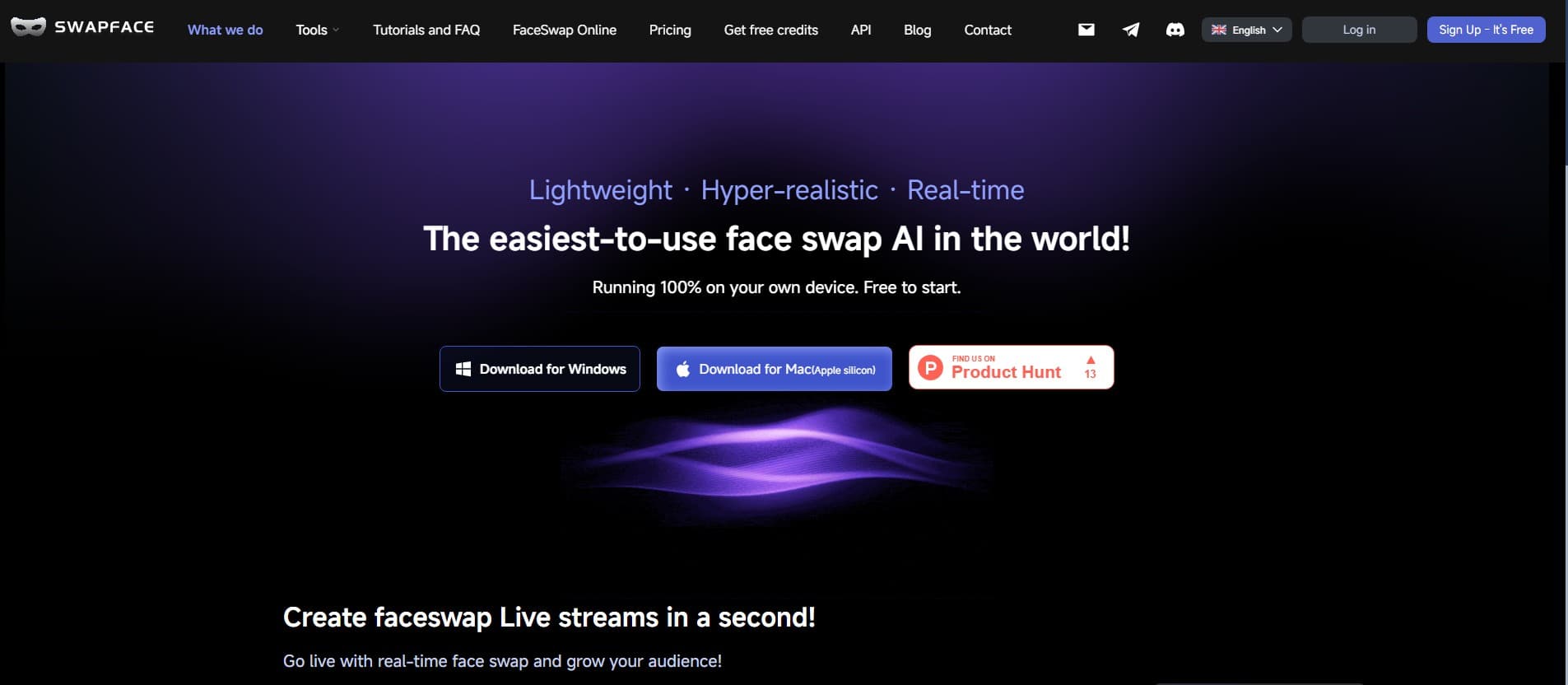Open the Discord icon in header
This screenshot has height=685, width=1568.
click(1175, 30)
